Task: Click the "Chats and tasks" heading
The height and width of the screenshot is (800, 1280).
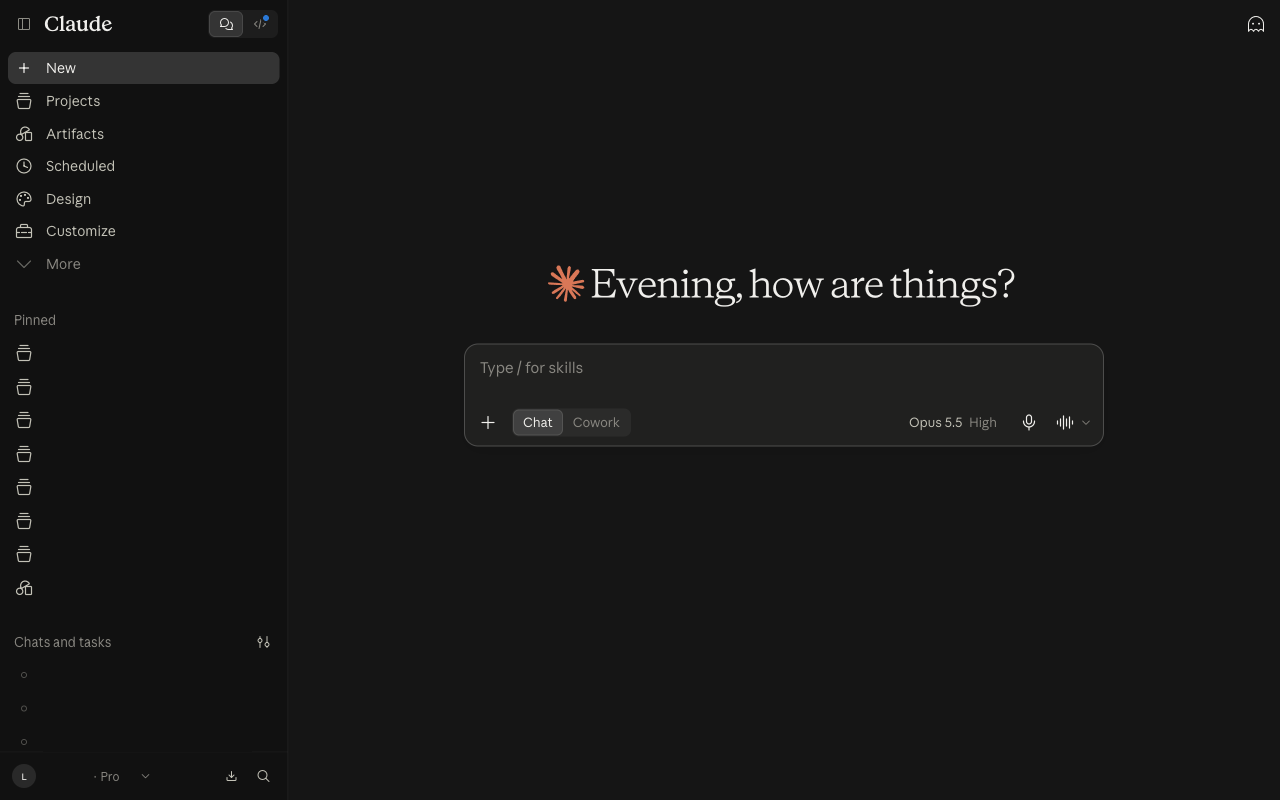Action: pyautogui.click(x=62, y=642)
